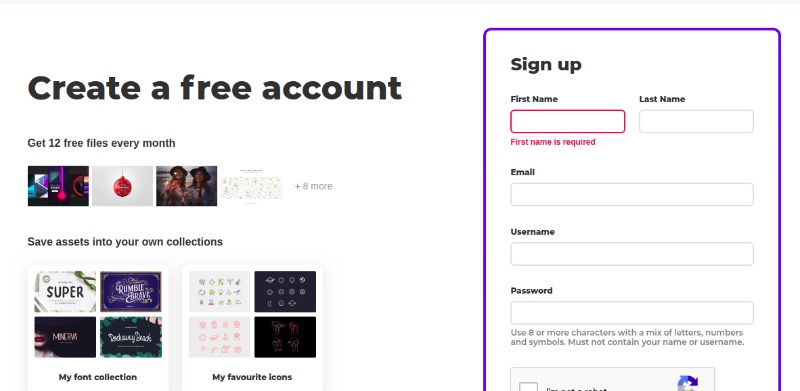Open the red Christmas ornament thumbnail
The height and width of the screenshot is (391, 800).
(x=122, y=186)
